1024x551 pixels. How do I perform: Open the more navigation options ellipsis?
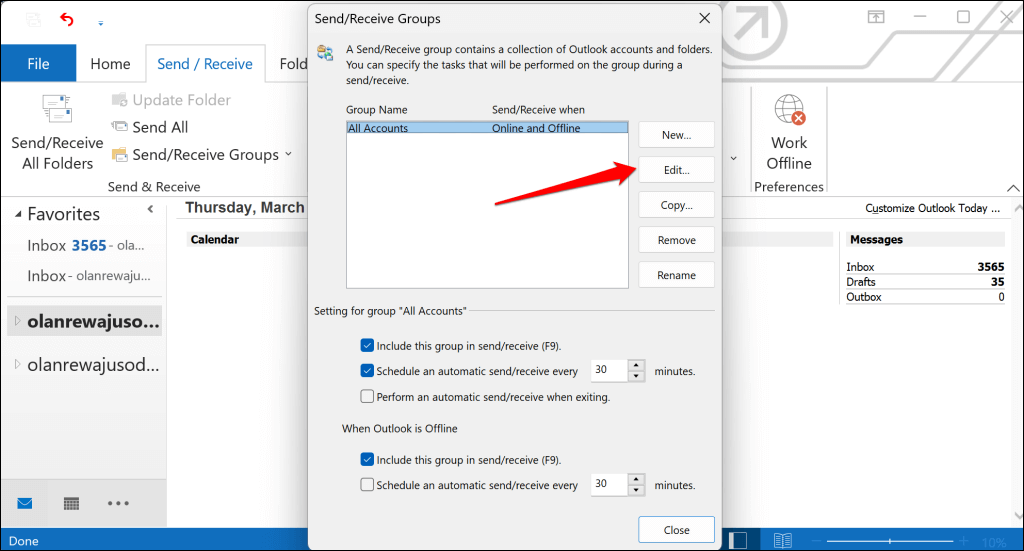click(118, 503)
